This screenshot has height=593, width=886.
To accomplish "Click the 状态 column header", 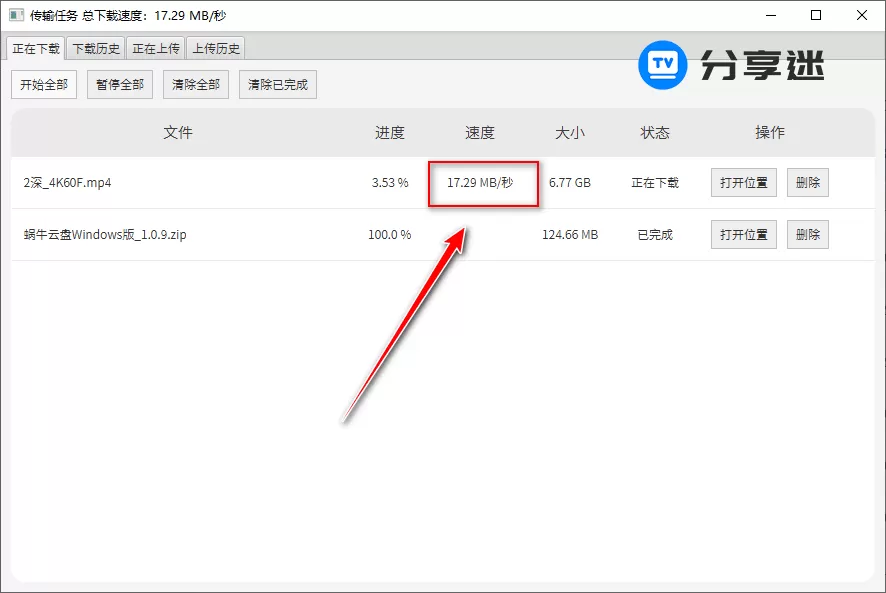I will click(x=656, y=132).
